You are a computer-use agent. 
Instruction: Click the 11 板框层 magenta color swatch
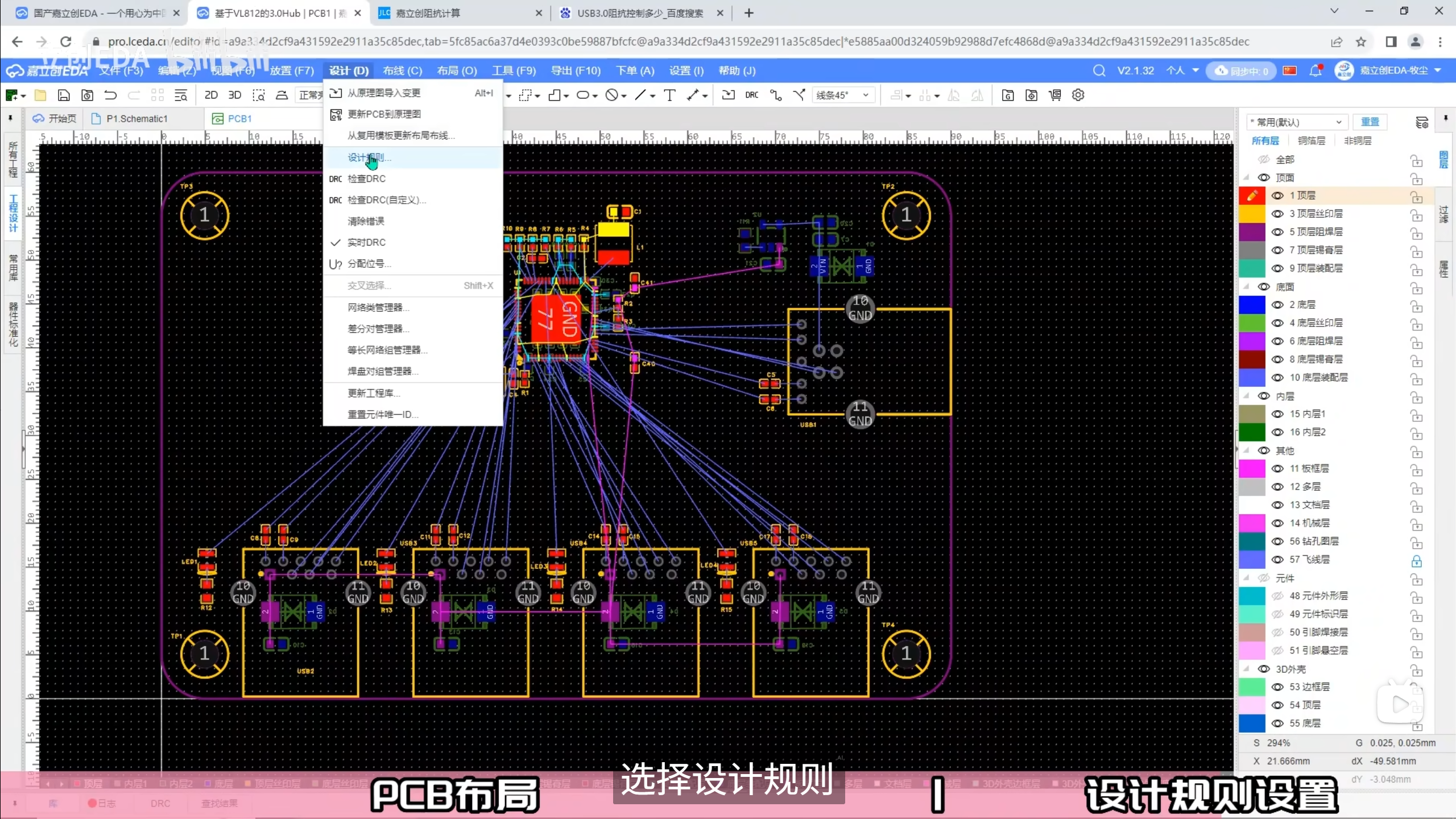tap(1252, 469)
